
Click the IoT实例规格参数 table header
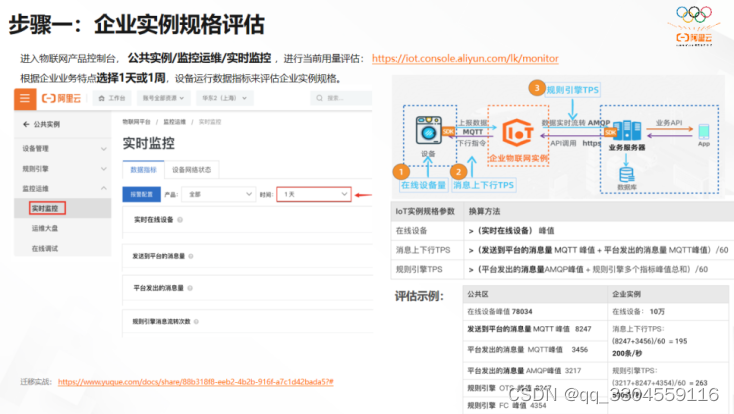[425, 212]
